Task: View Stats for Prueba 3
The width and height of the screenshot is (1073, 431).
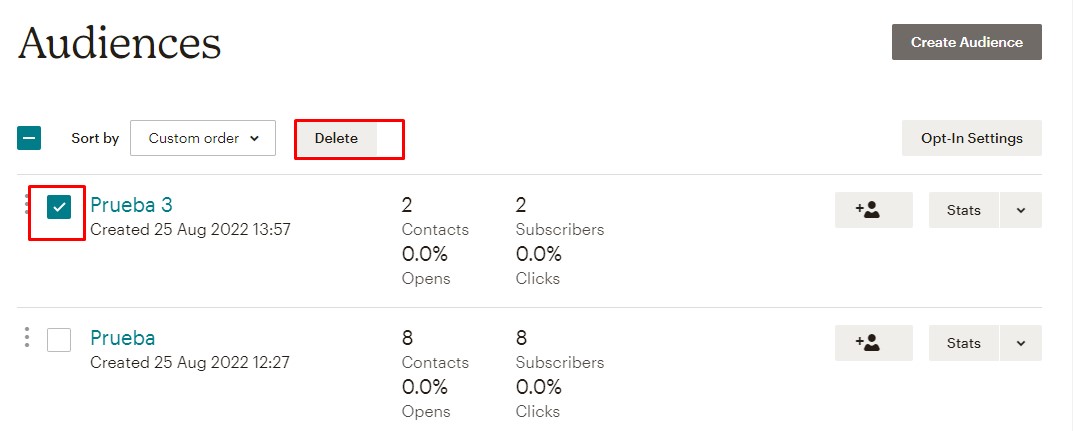Action: coord(964,210)
